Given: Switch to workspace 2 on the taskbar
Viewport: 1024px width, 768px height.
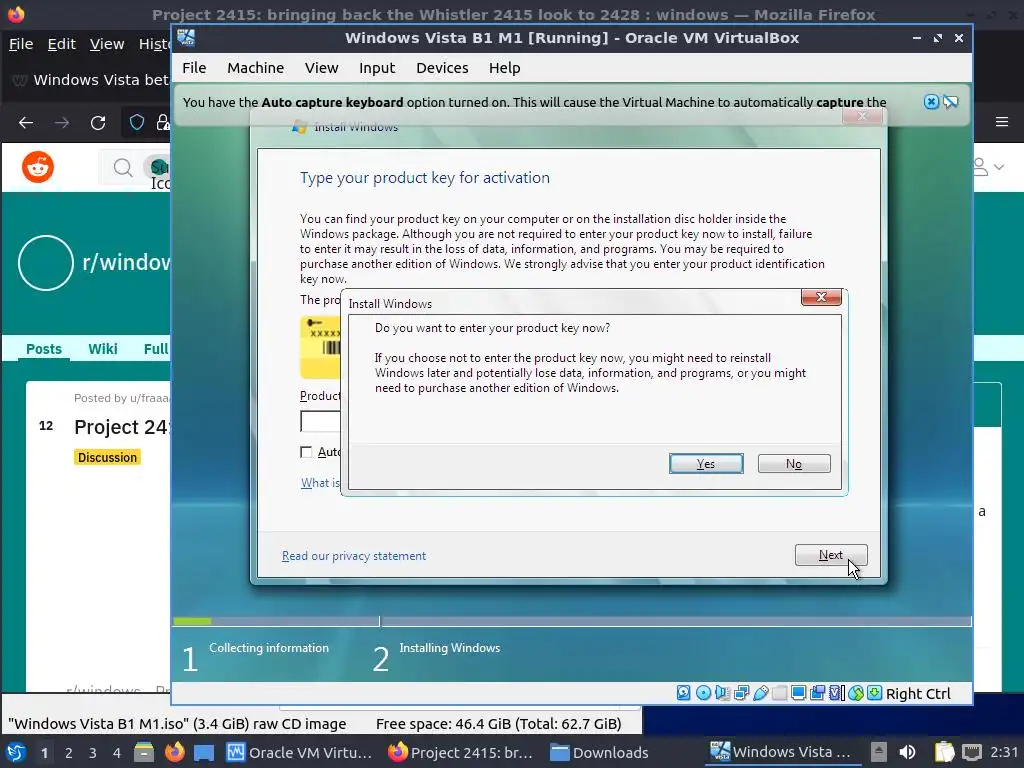Looking at the screenshot, I should click(x=69, y=753).
